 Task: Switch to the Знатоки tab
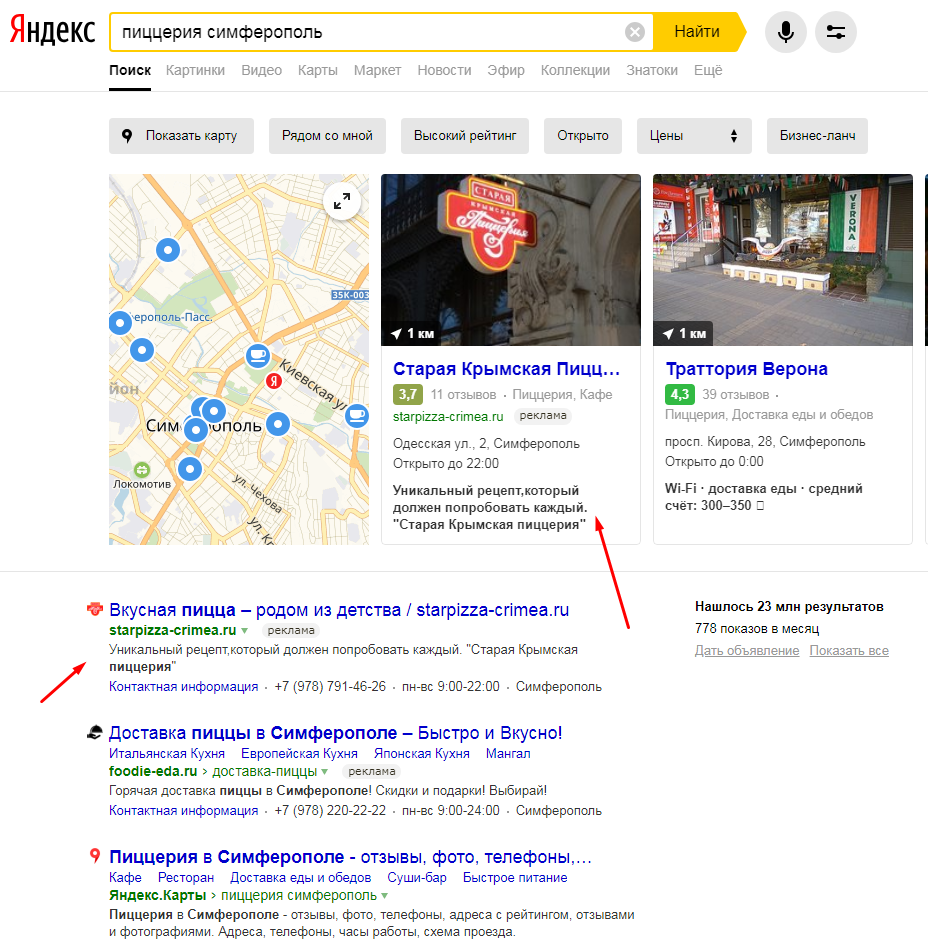[x=652, y=70]
